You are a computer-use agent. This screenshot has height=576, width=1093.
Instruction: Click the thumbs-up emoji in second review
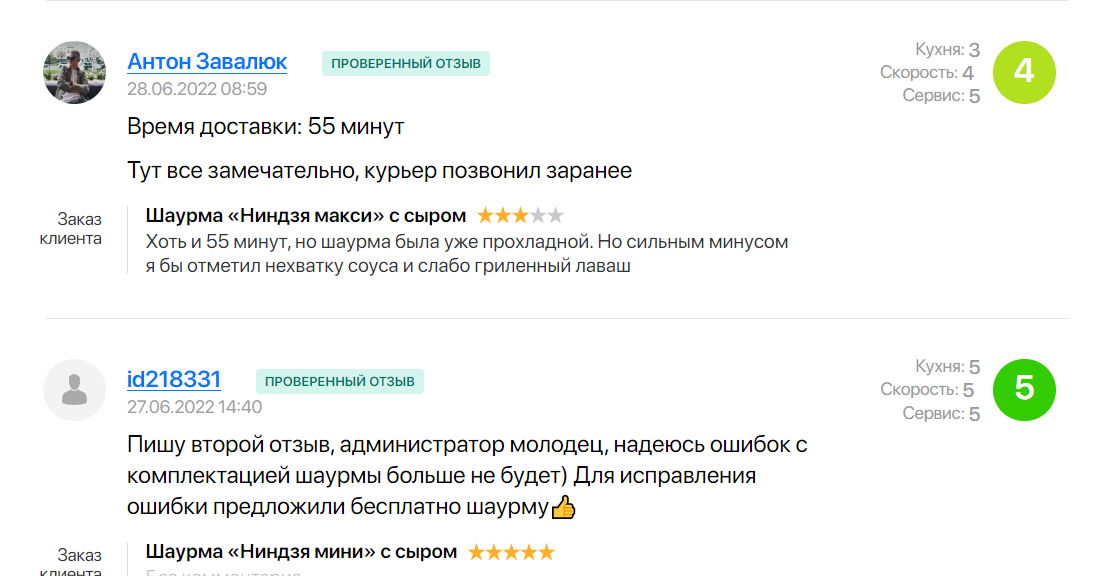click(x=564, y=508)
